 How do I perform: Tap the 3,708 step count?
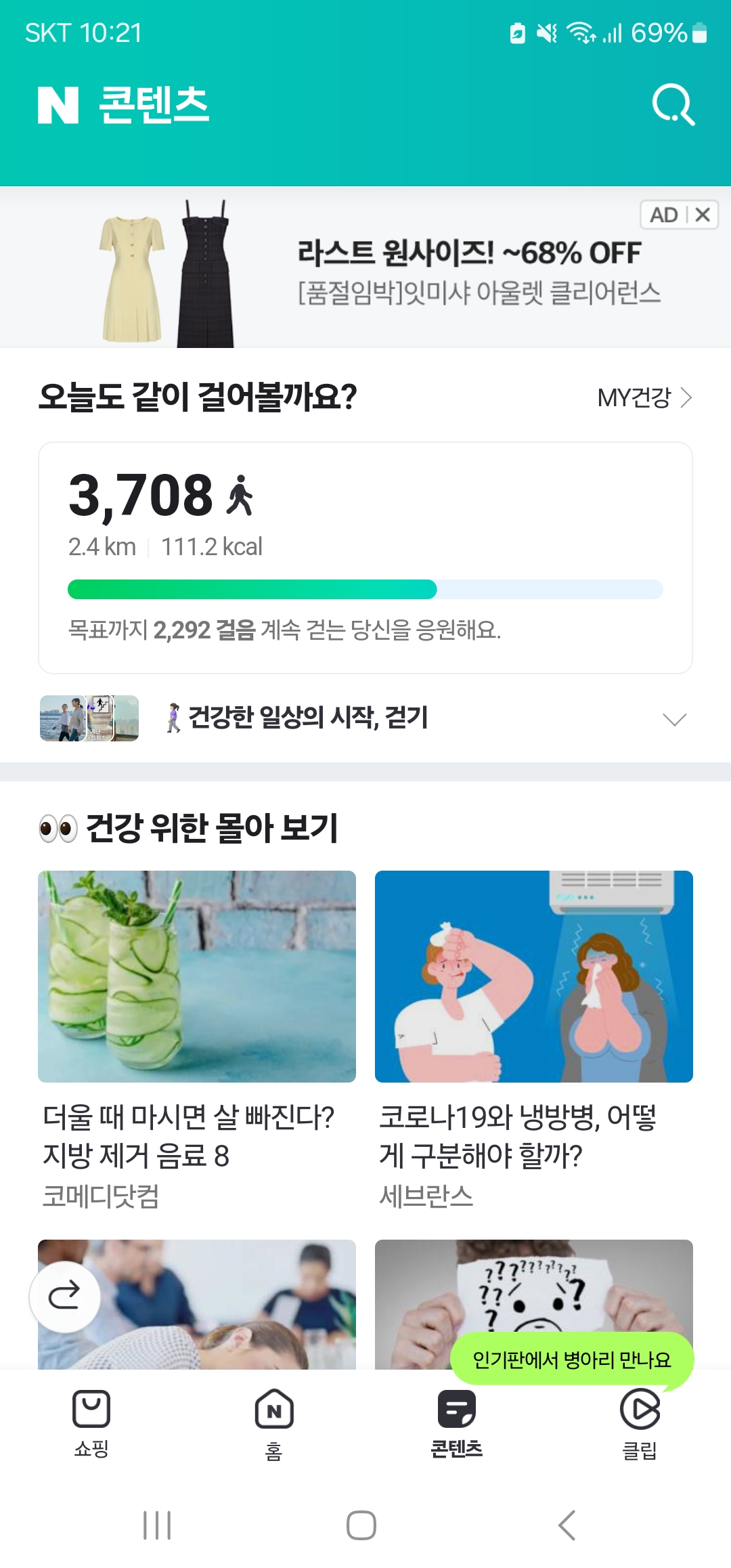(x=141, y=495)
